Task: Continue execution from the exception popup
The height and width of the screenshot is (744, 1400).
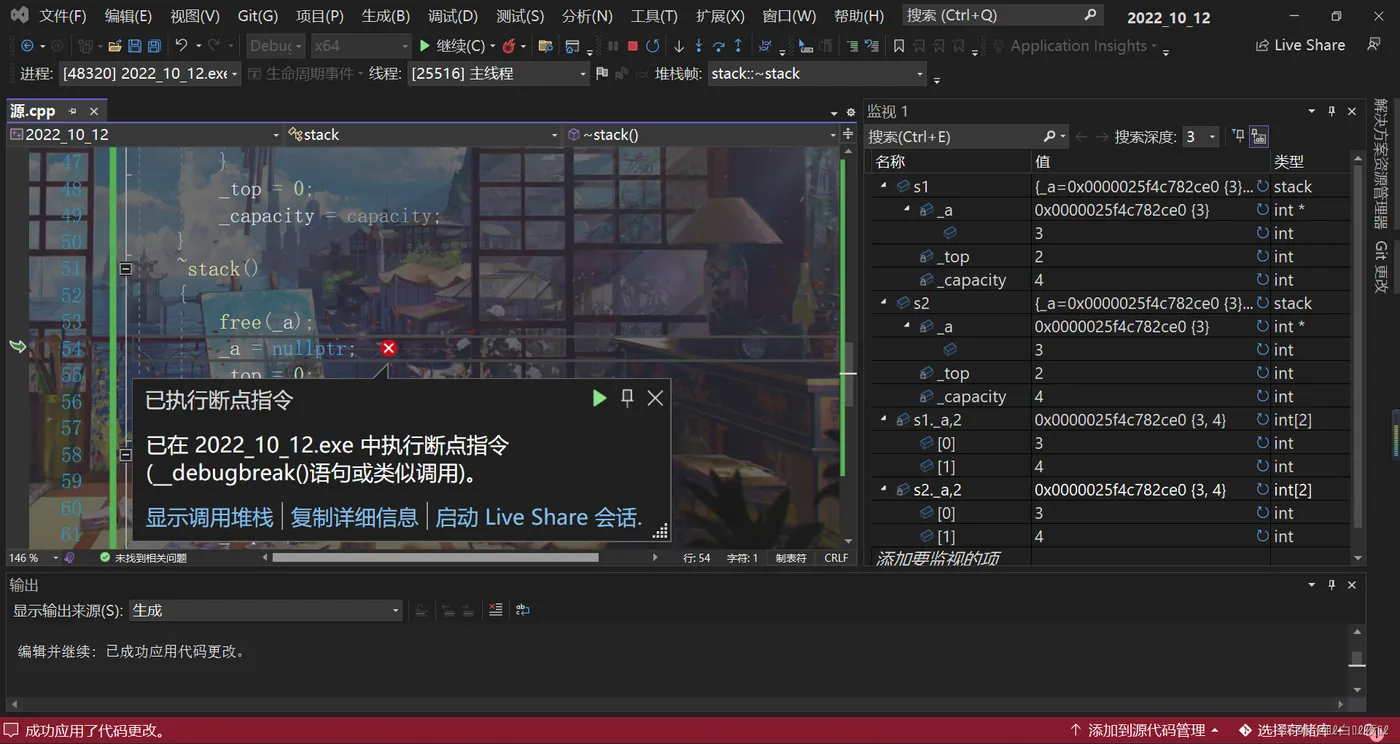Action: click(599, 398)
